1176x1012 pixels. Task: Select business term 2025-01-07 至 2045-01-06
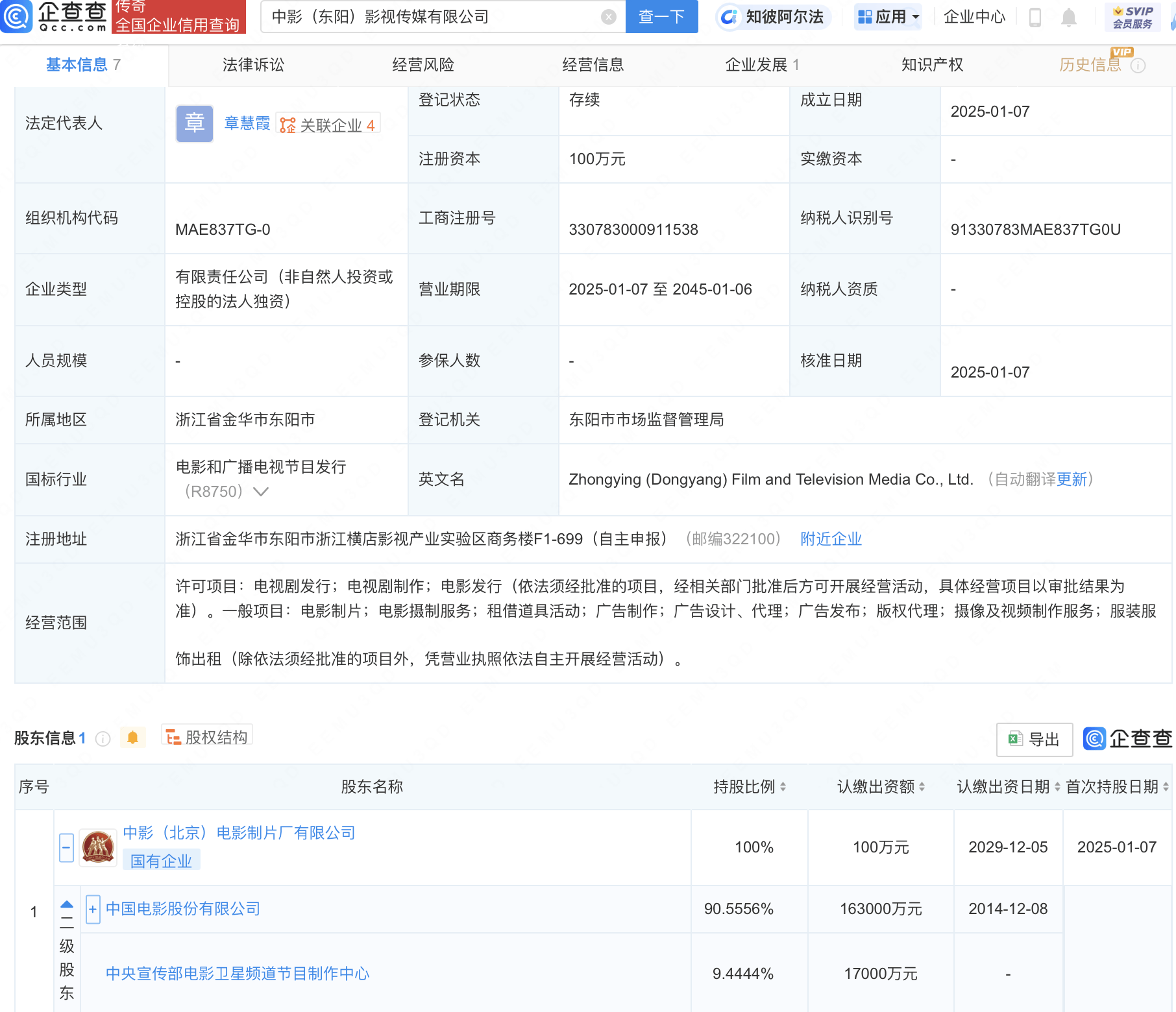pyautogui.click(x=660, y=289)
